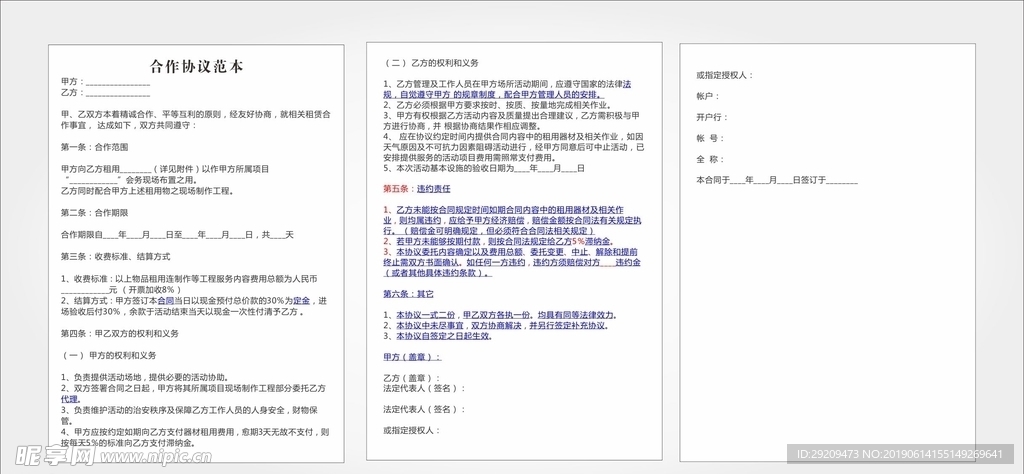Click the 全 称： field label

tap(710, 159)
